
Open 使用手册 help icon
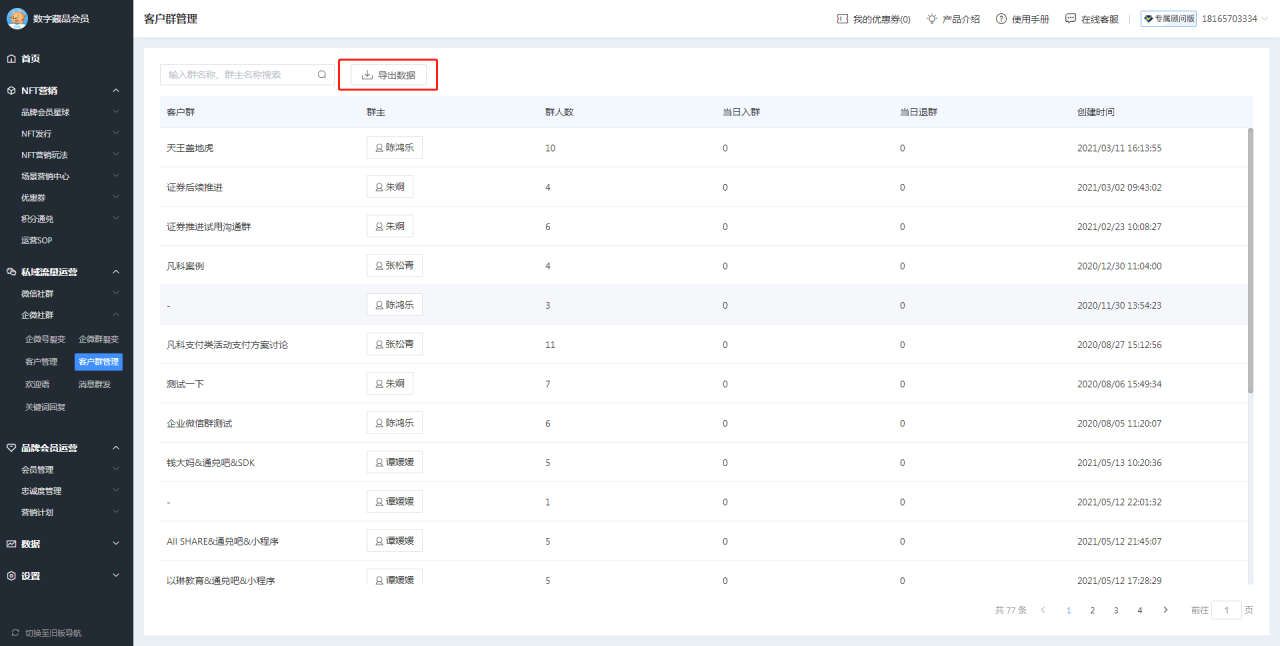point(1001,19)
